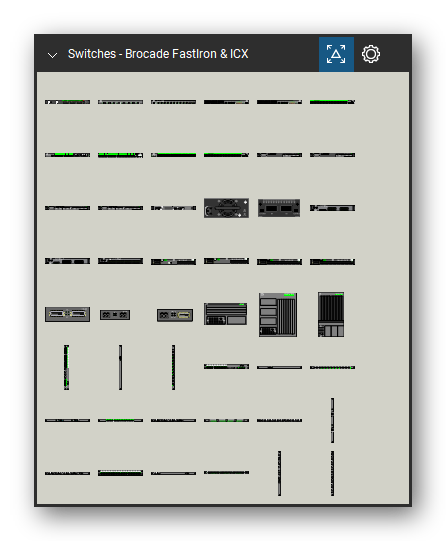
Task: Choose the small module with two port pairs
Action: [x=115, y=315]
